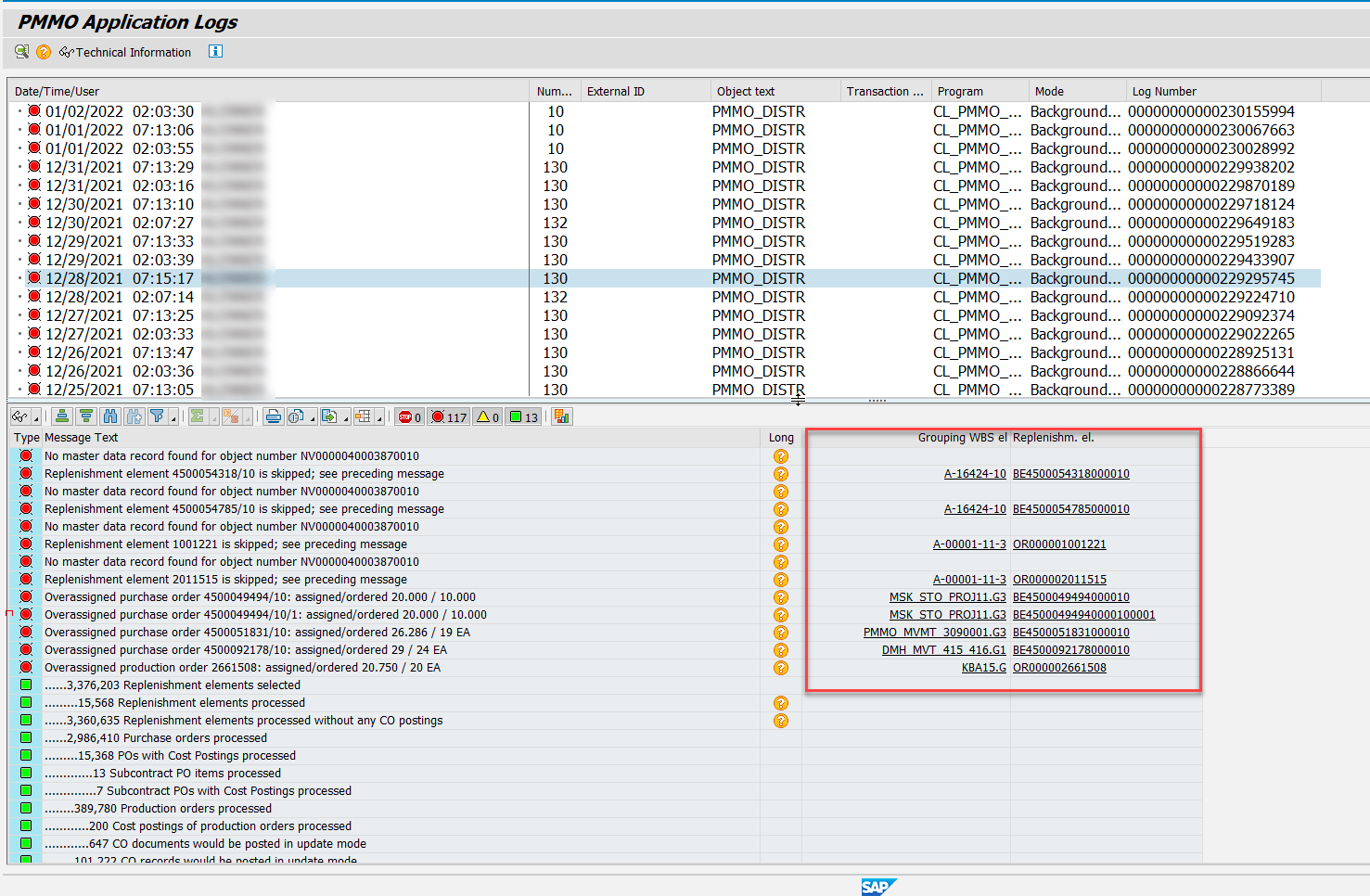Toggle display of the 0 warning messages

[486, 416]
